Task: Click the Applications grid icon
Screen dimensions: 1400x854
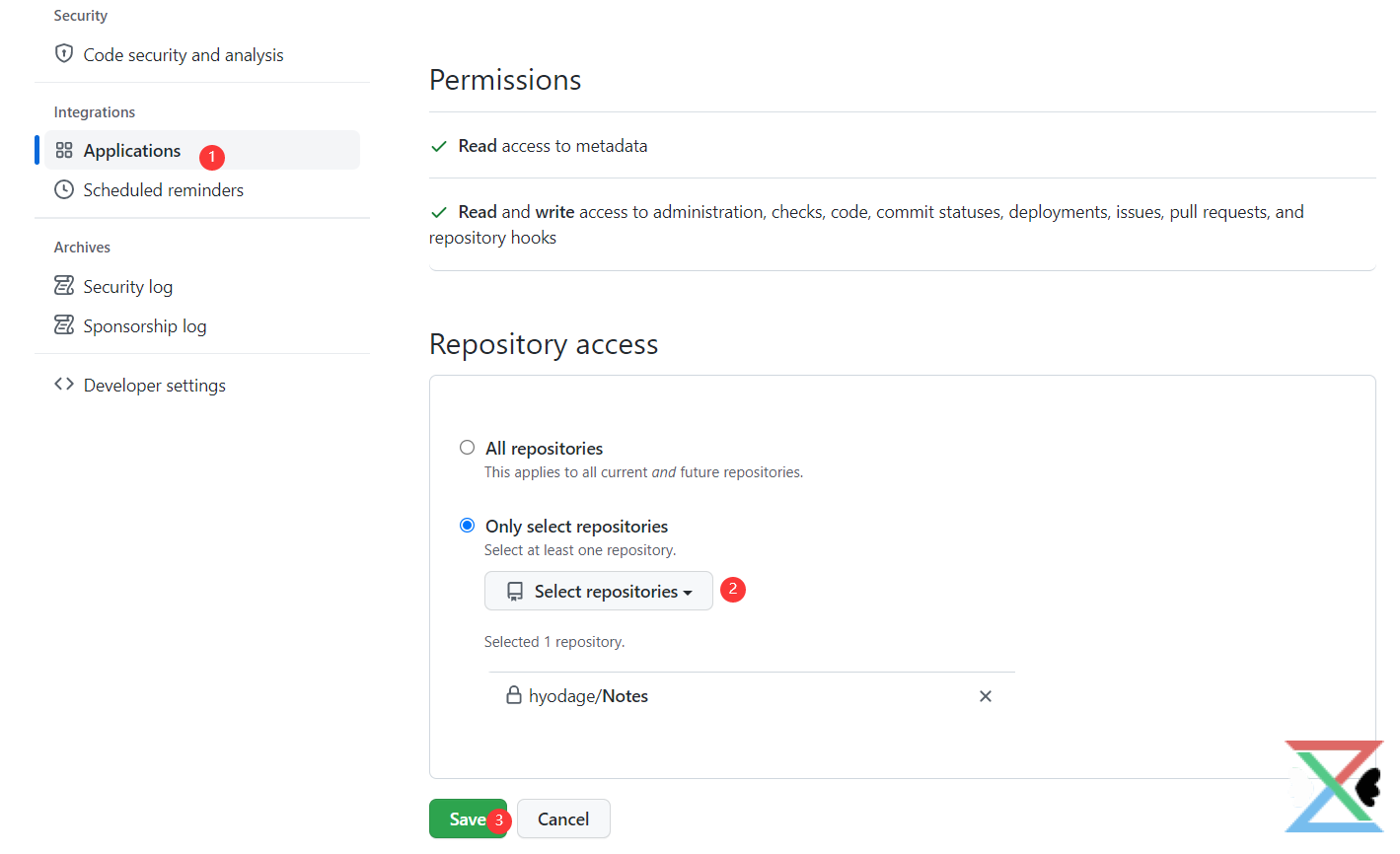Action: coord(64,150)
